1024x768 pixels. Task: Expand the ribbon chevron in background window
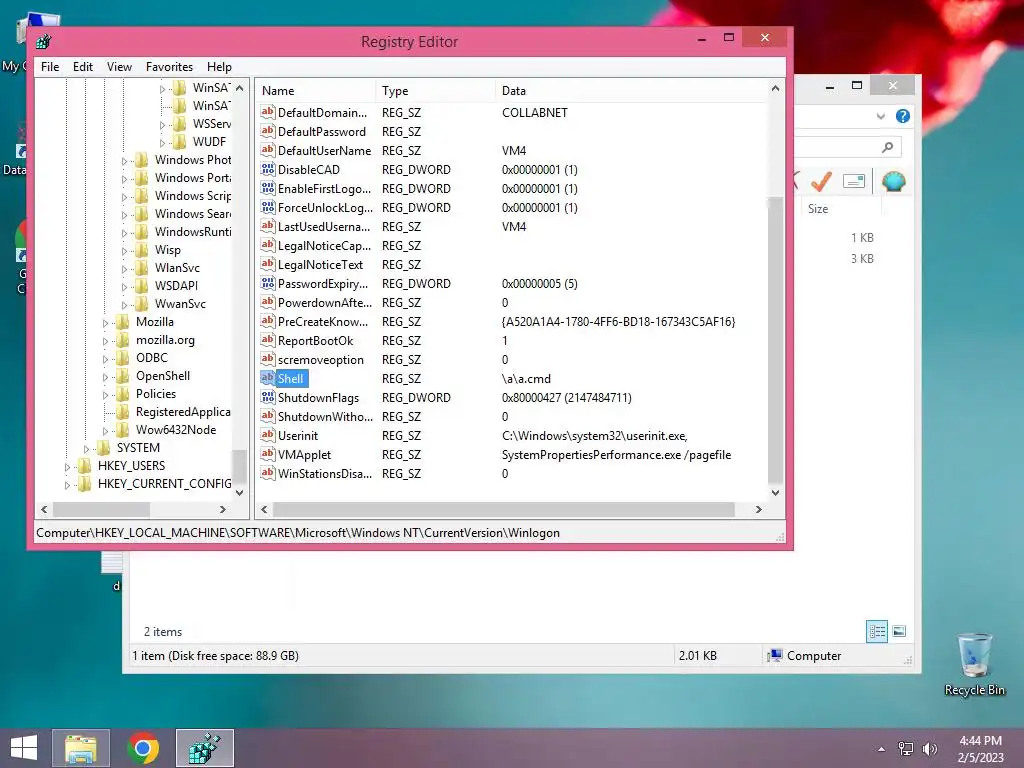[x=880, y=116]
